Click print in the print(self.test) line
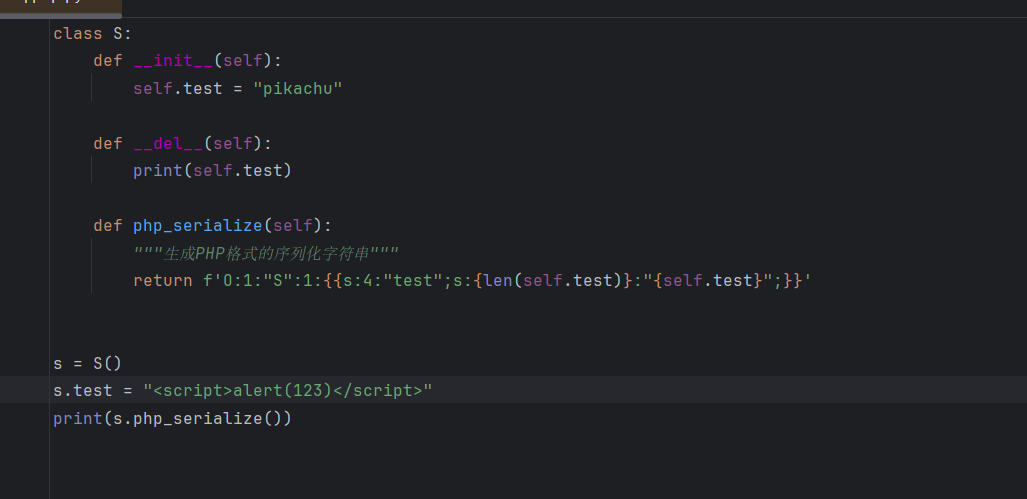 pyautogui.click(x=156, y=170)
